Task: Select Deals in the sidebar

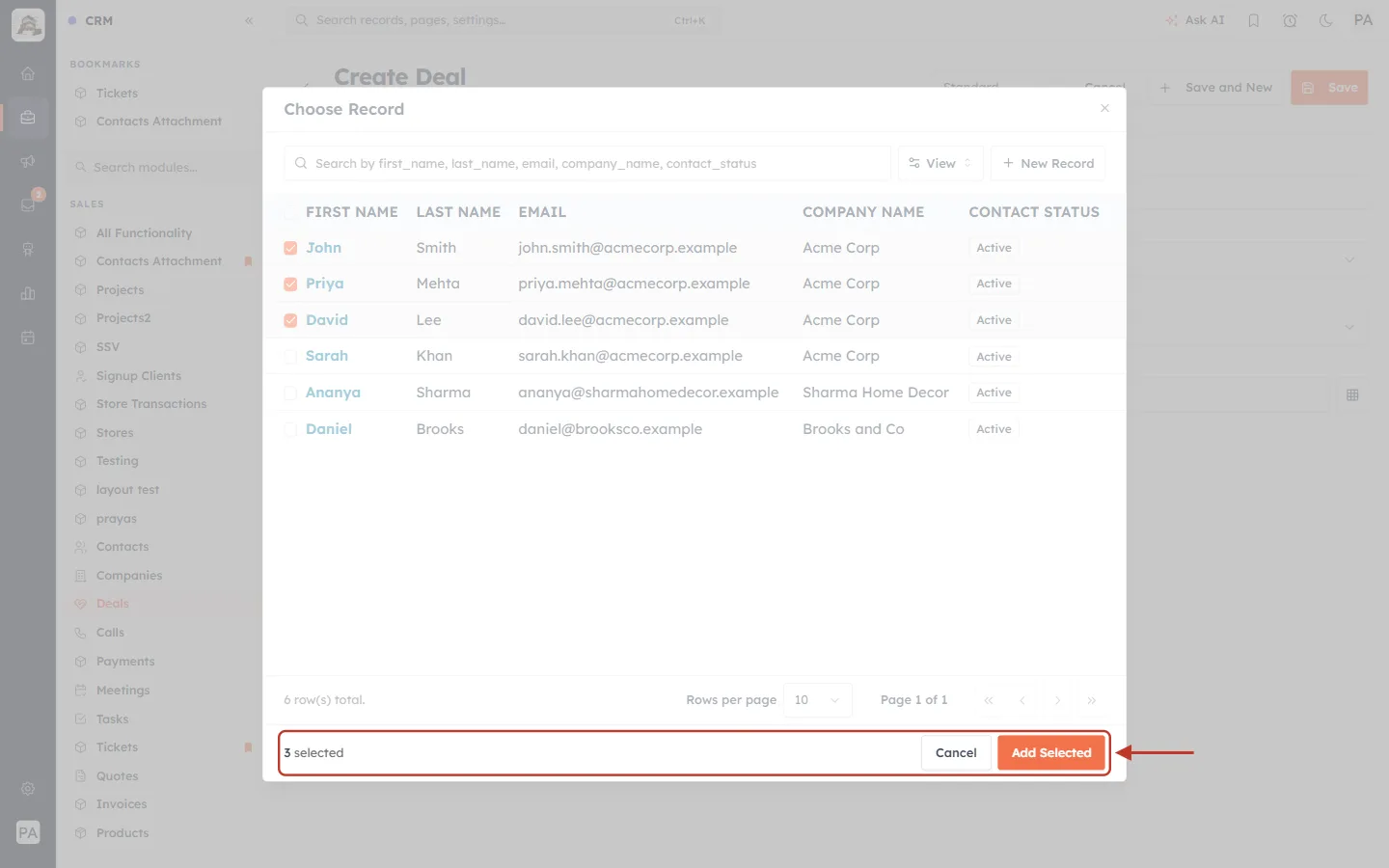Action: click(x=113, y=604)
